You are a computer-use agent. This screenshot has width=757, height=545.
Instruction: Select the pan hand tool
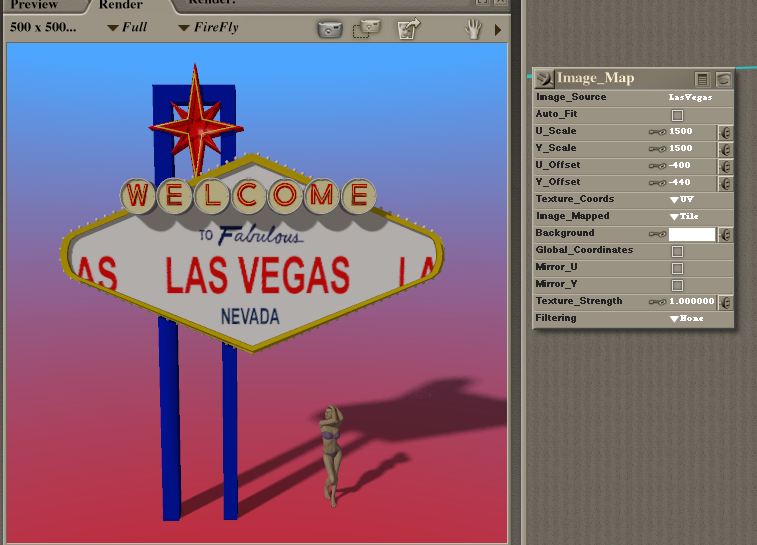(473, 29)
